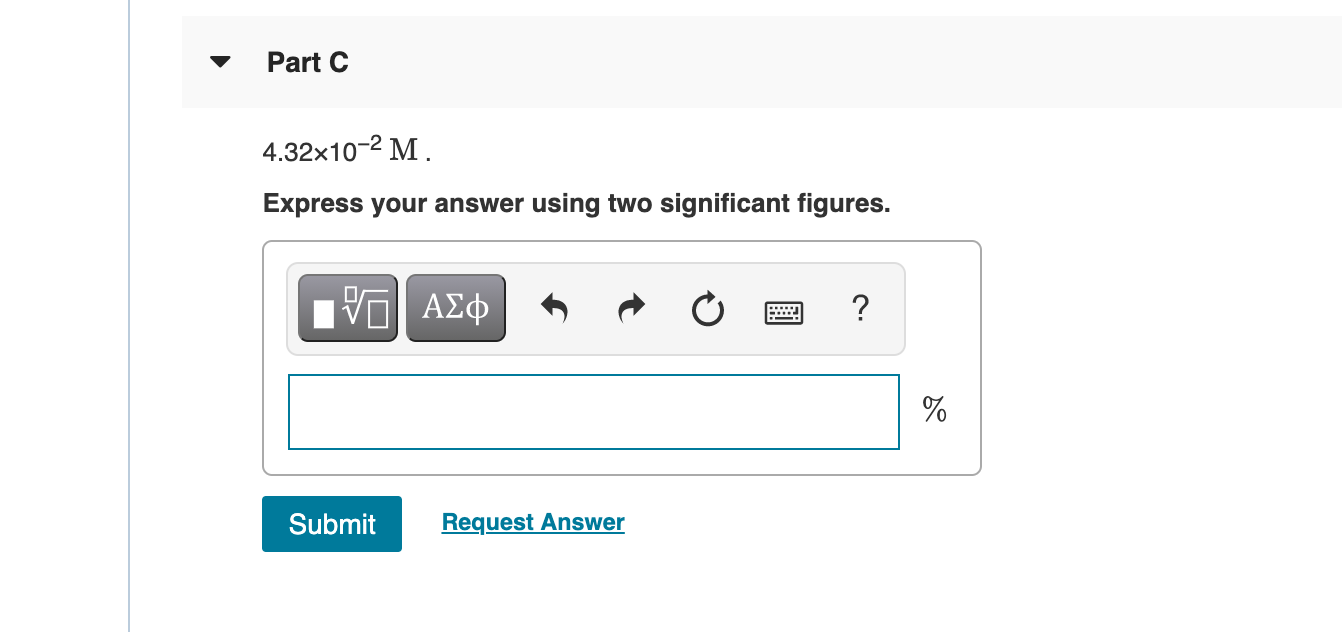
Task: Select the Part C heading
Action: point(307,62)
